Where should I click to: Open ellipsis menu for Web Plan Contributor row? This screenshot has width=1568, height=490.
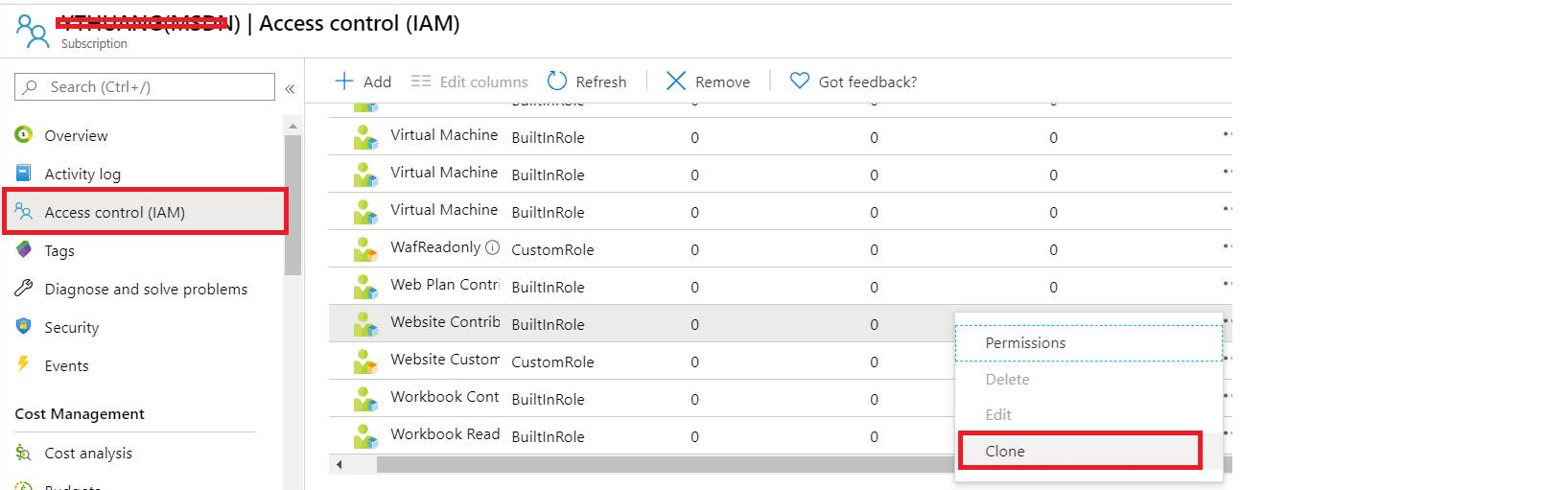[x=1227, y=284]
